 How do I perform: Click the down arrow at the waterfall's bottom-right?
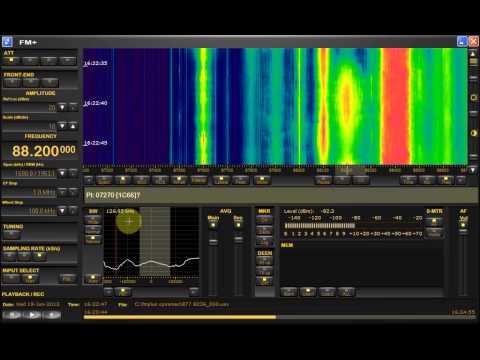473,170
